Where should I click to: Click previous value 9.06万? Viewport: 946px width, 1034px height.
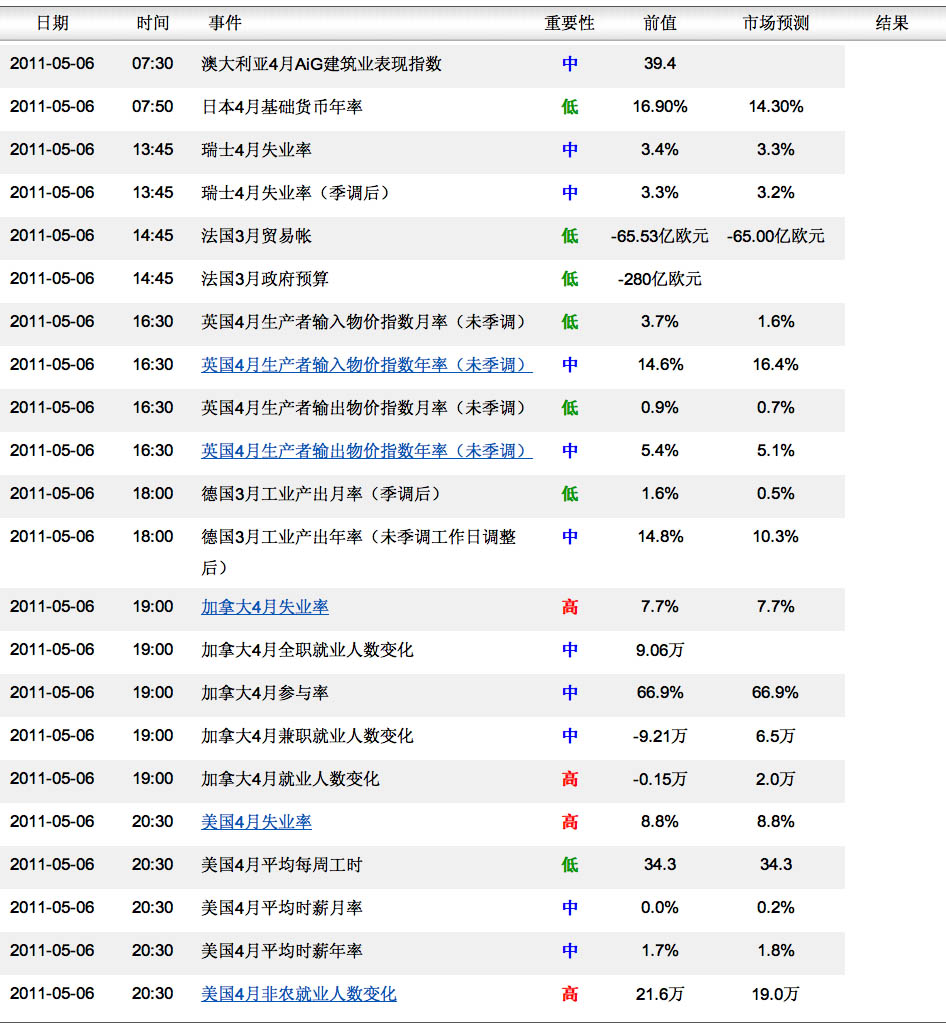[660, 650]
